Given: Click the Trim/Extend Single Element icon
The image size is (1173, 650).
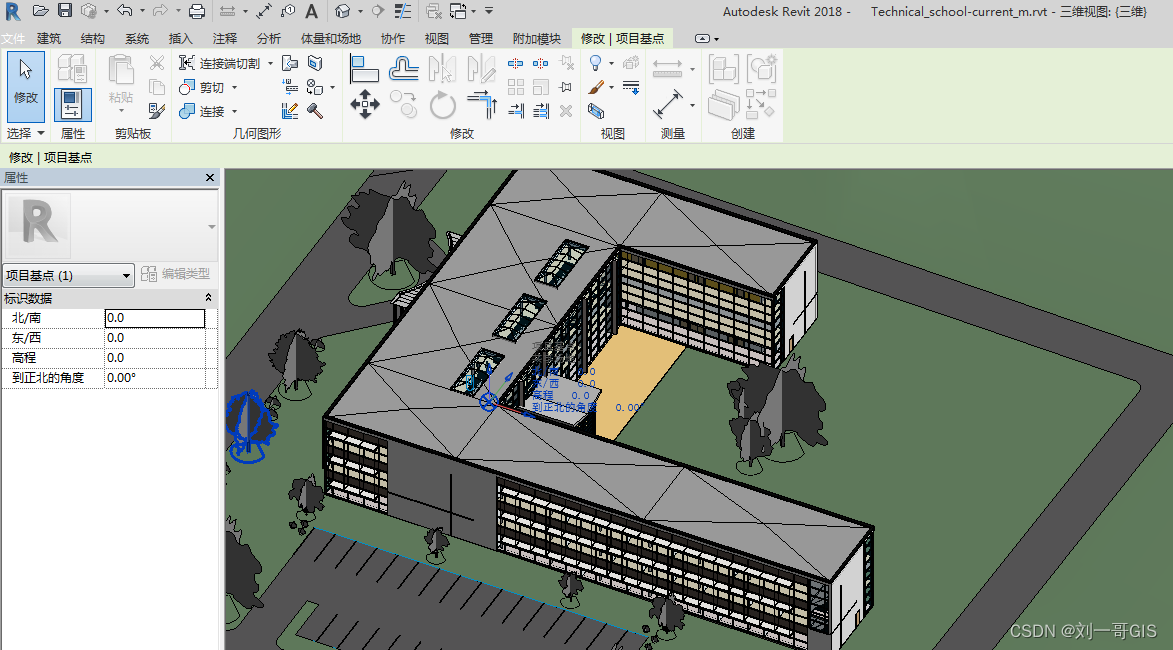Looking at the screenshot, I should click(x=515, y=111).
